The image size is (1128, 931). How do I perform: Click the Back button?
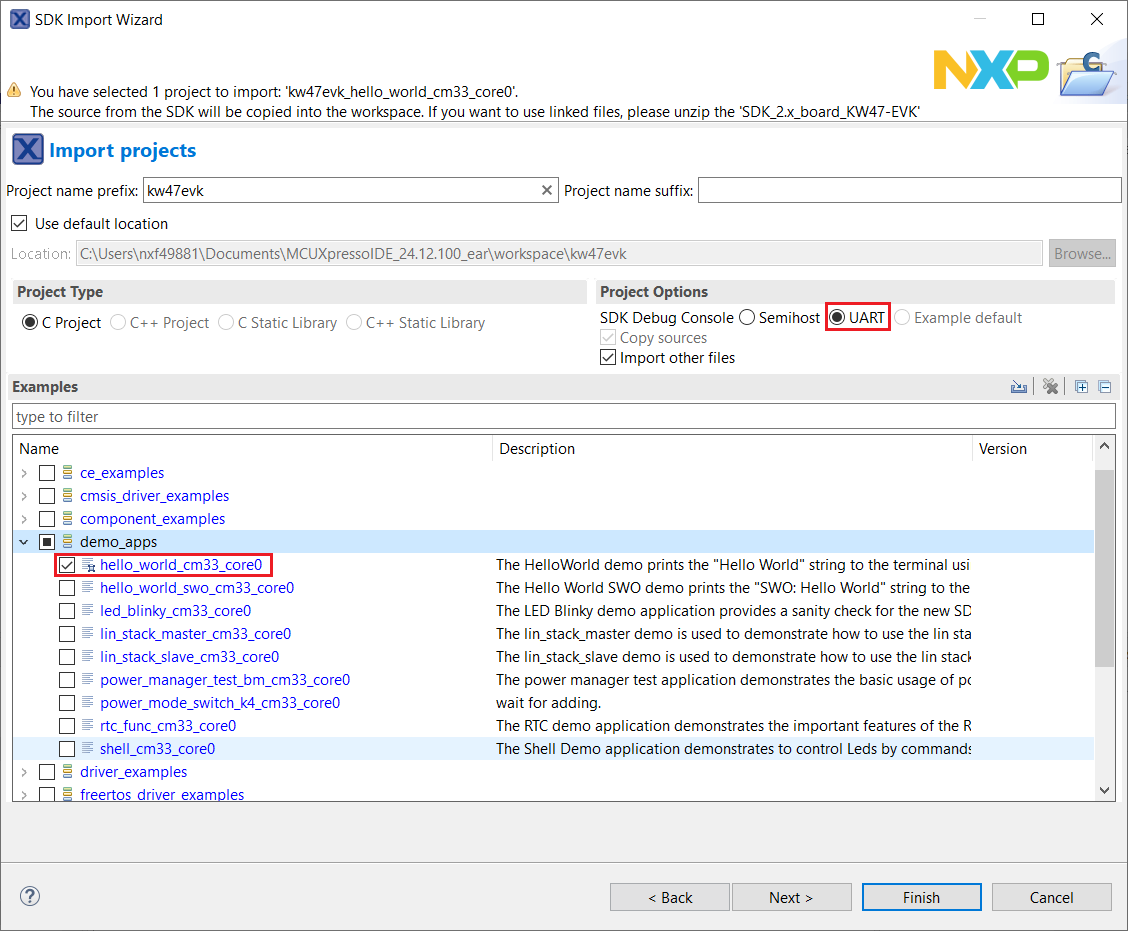(670, 897)
